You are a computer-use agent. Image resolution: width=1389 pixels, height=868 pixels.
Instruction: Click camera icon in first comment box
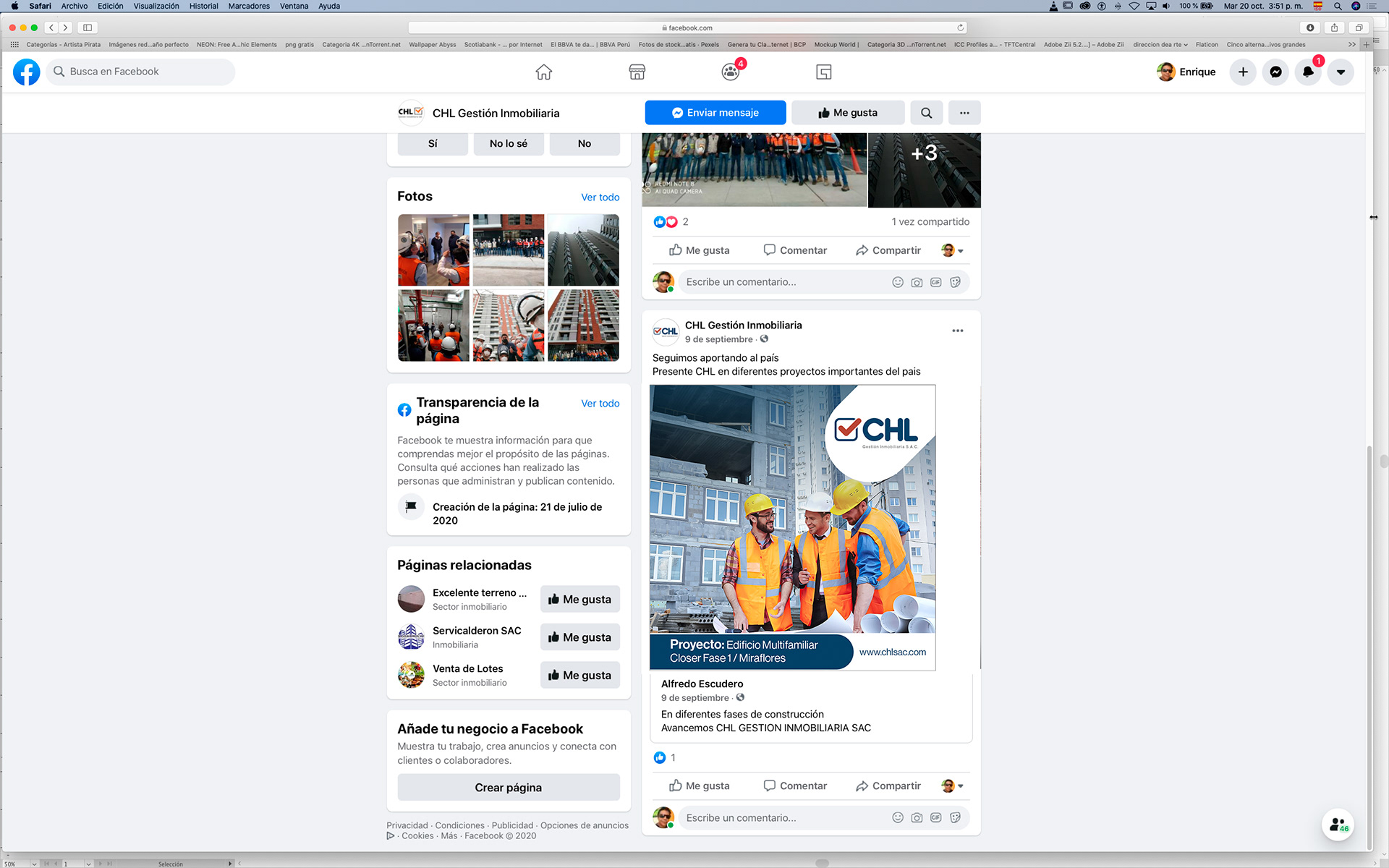click(x=917, y=282)
